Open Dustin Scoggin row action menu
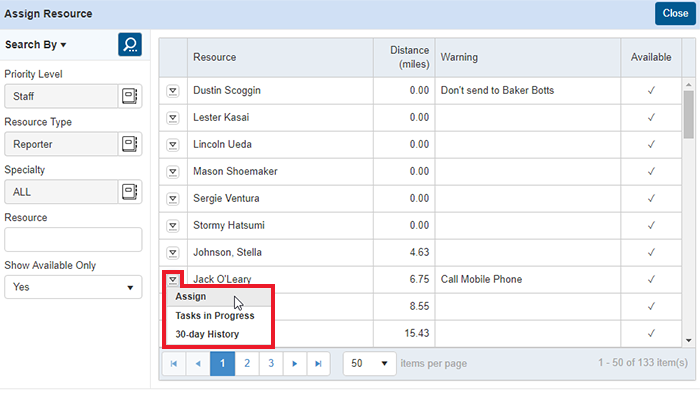 pos(173,91)
